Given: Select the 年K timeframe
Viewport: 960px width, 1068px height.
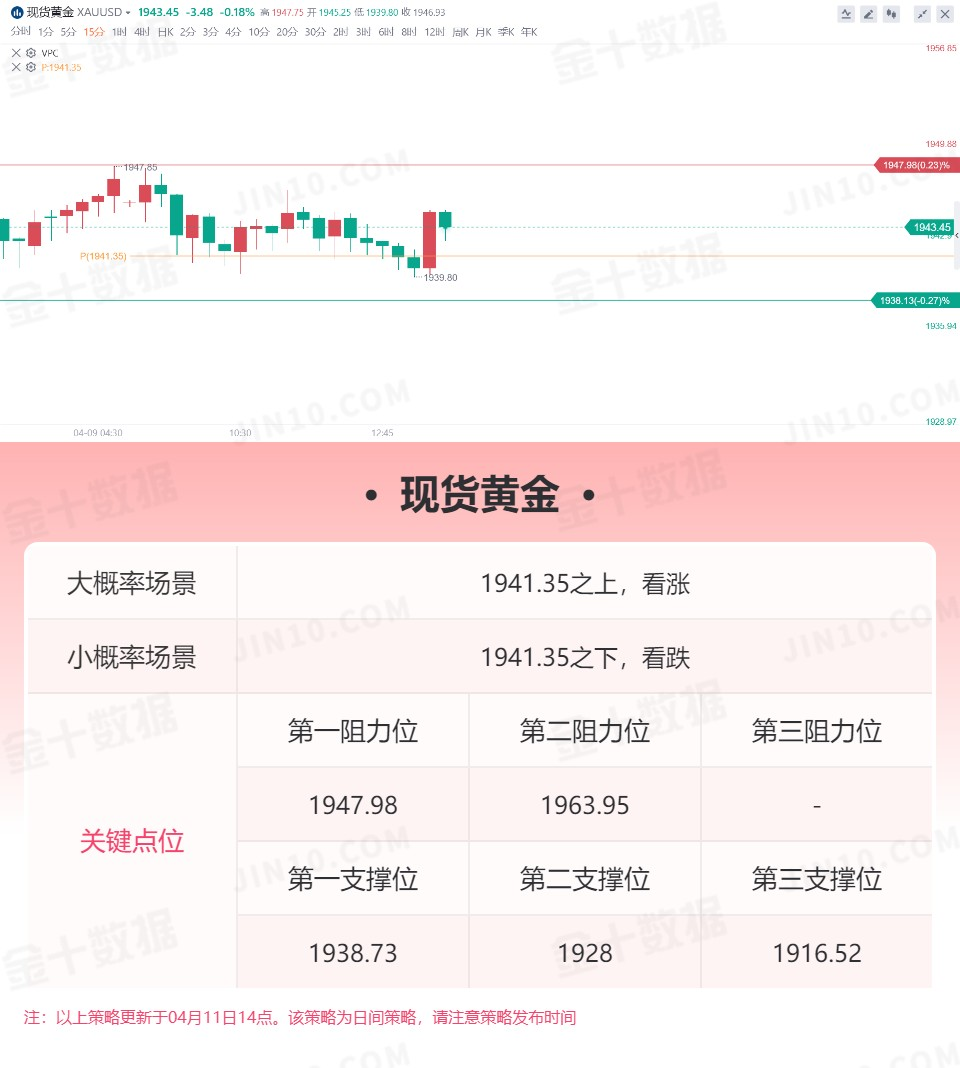Looking at the screenshot, I should click(529, 31).
